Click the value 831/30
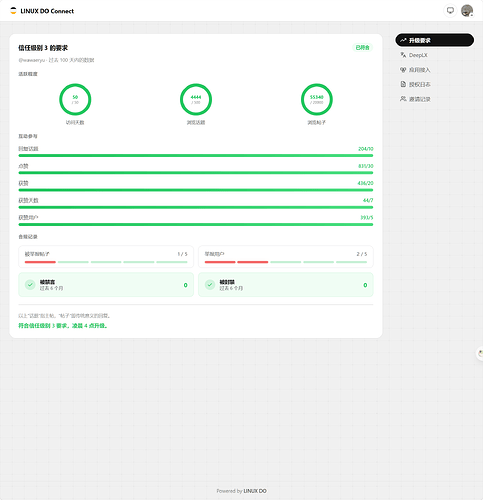483x500 pixels. pos(366,166)
